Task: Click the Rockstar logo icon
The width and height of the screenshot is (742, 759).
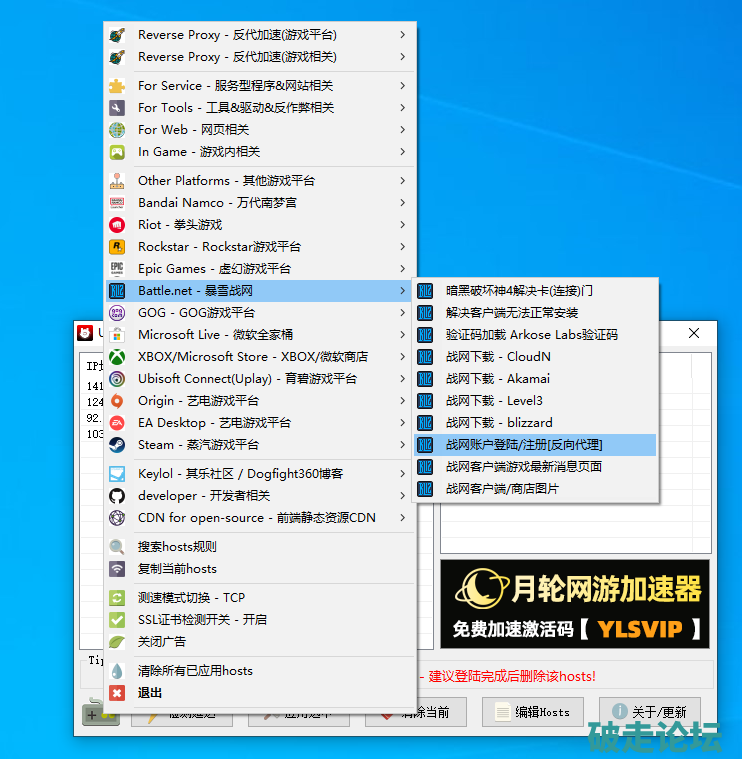Action: coord(118,247)
